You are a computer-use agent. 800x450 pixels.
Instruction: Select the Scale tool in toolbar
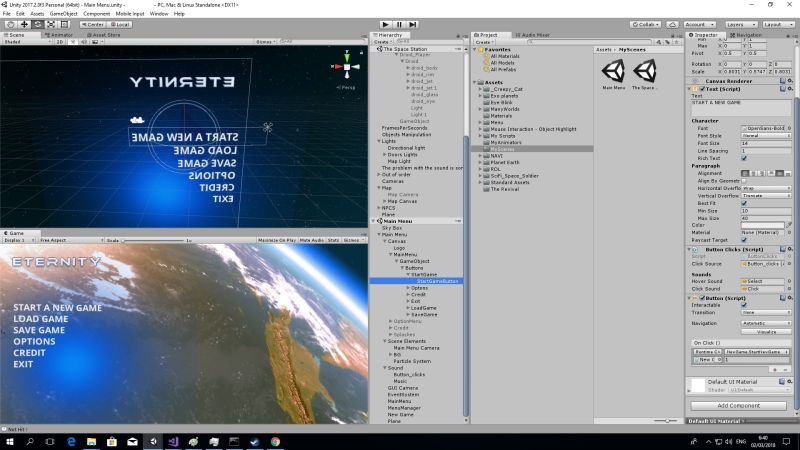pyautogui.click(x=51, y=24)
